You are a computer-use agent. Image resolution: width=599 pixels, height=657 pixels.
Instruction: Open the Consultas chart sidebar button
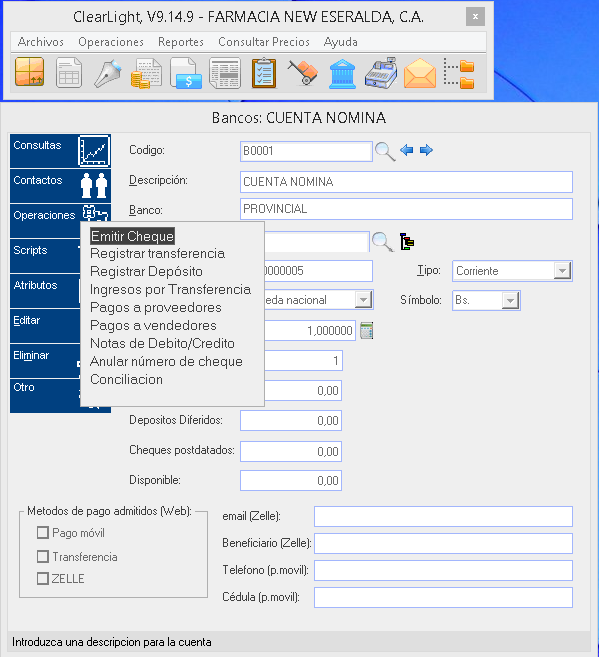coord(60,151)
